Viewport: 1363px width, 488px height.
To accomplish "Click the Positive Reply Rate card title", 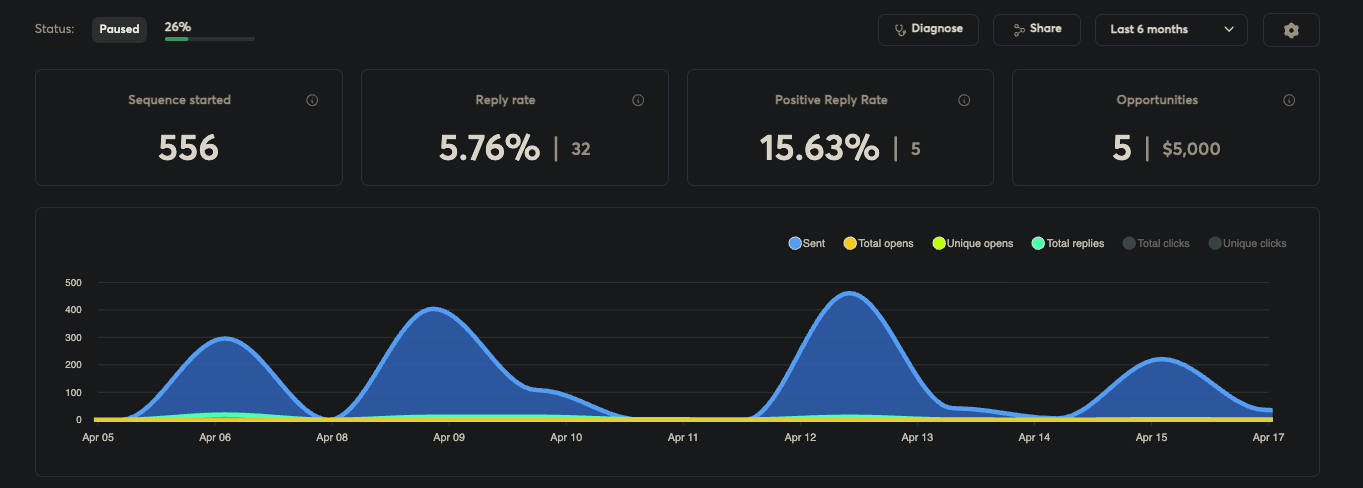I will 831,100.
